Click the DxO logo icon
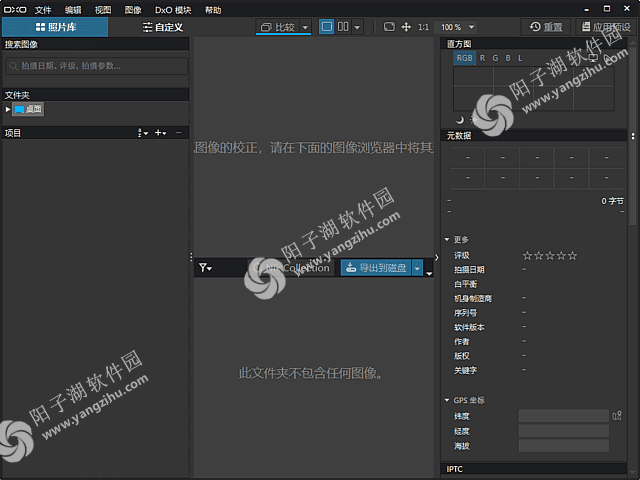This screenshot has height=480, width=640. pyautogui.click(x=15, y=9)
